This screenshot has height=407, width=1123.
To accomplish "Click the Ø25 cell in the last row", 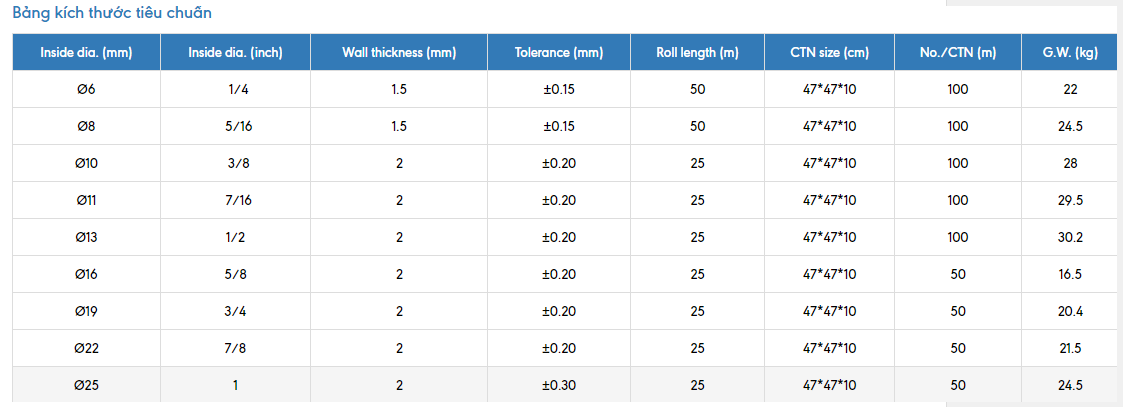I will click(x=86, y=385).
